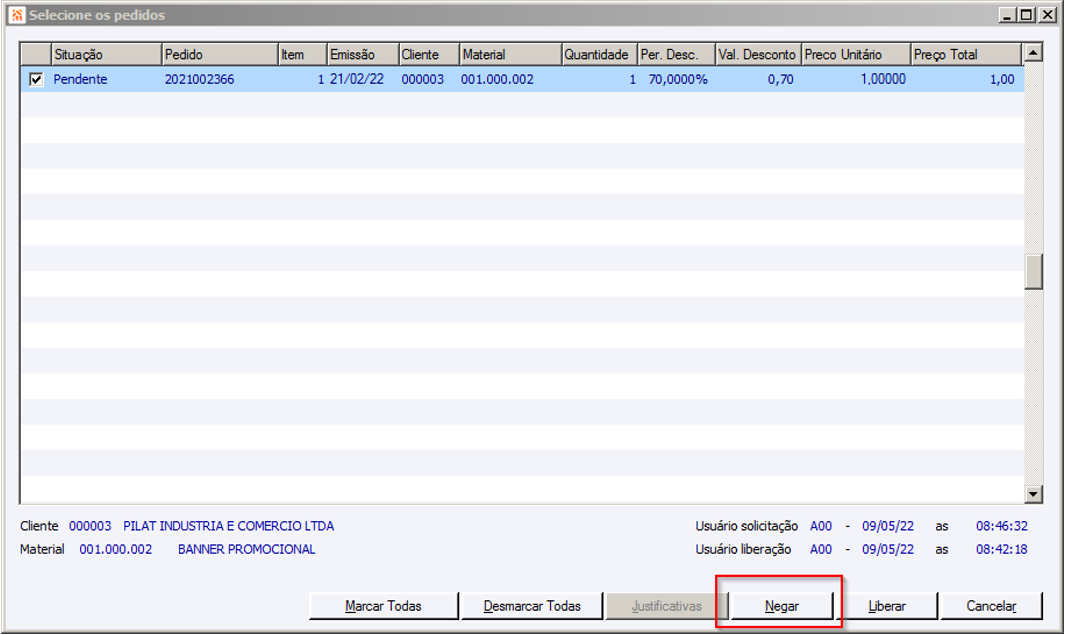Click the Preco Unitário column header
Image resolution: width=1065 pixels, height=635 pixels.
point(856,54)
